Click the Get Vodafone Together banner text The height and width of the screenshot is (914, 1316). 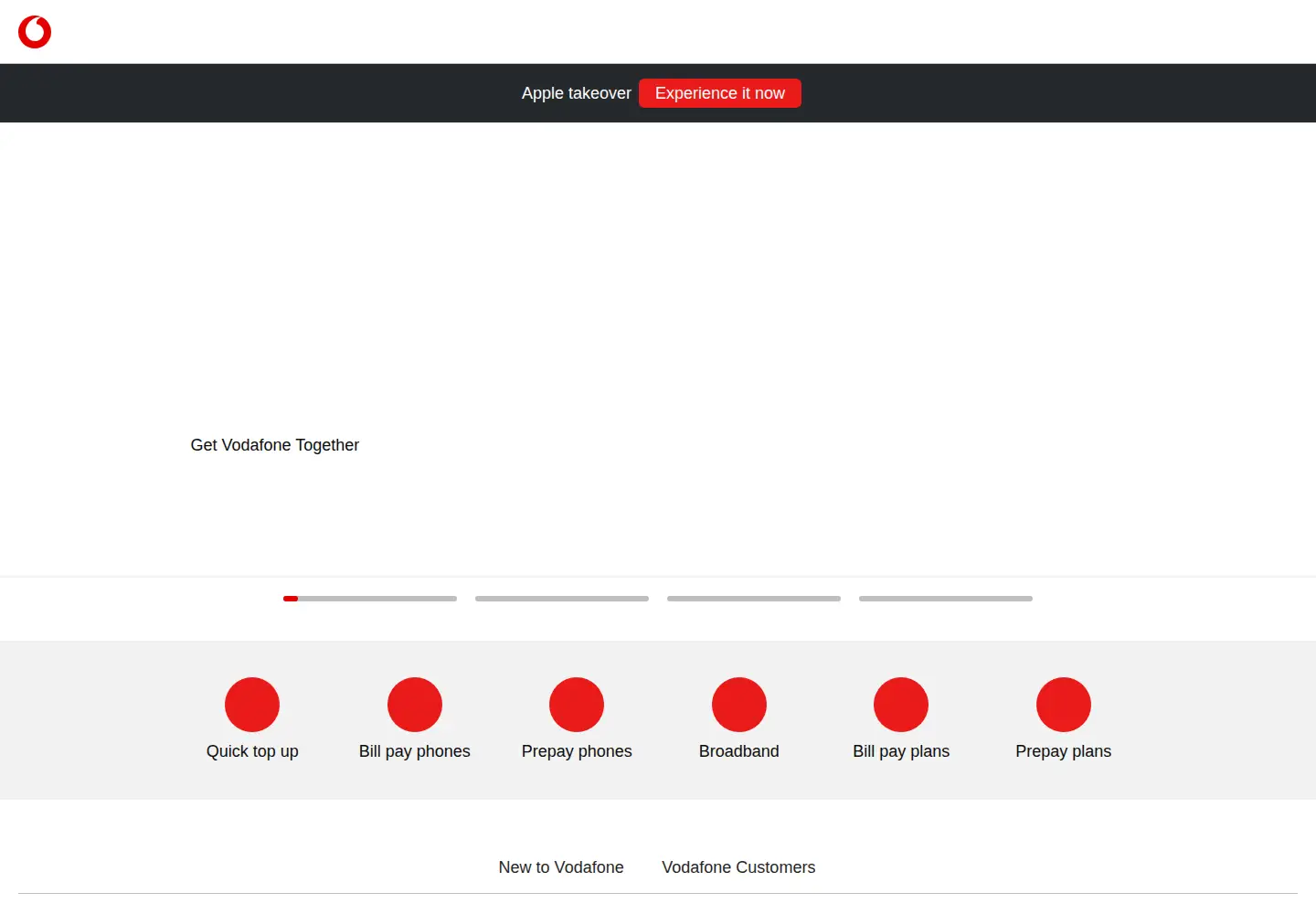pyautogui.click(x=275, y=445)
